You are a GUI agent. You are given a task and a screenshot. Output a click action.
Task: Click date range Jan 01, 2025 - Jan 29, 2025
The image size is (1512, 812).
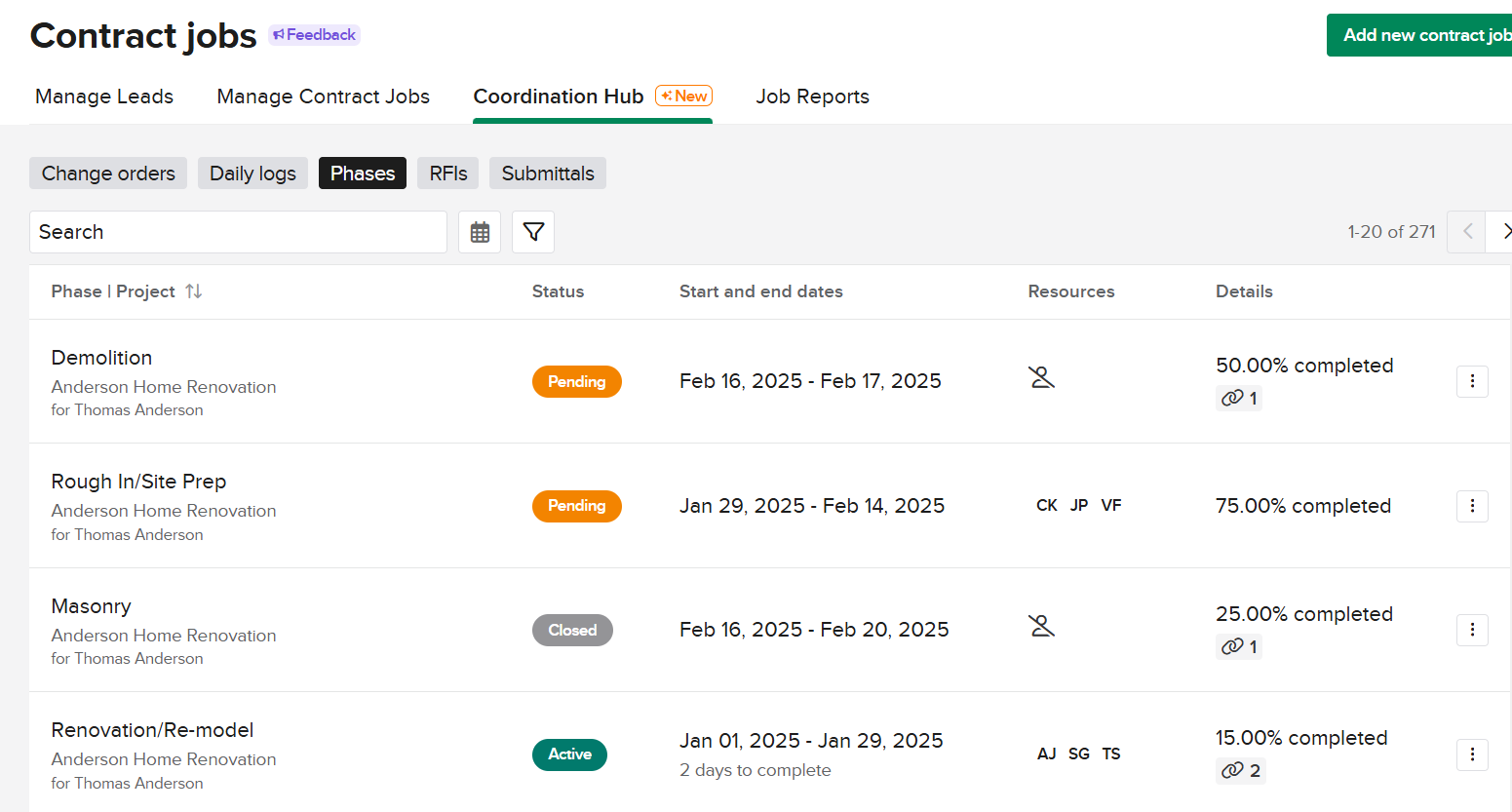[x=811, y=741]
